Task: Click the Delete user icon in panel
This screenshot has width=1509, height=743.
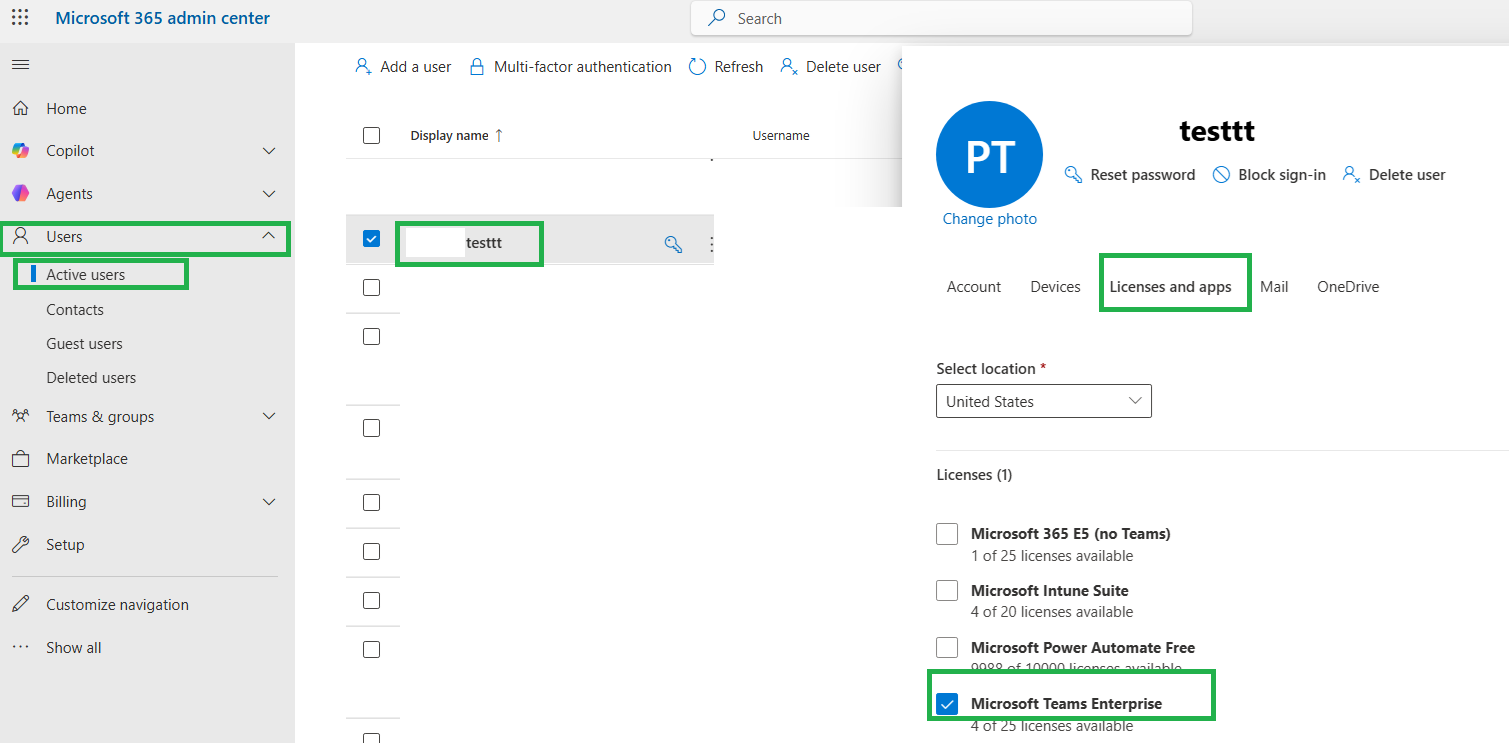Action: pos(1351,174)
